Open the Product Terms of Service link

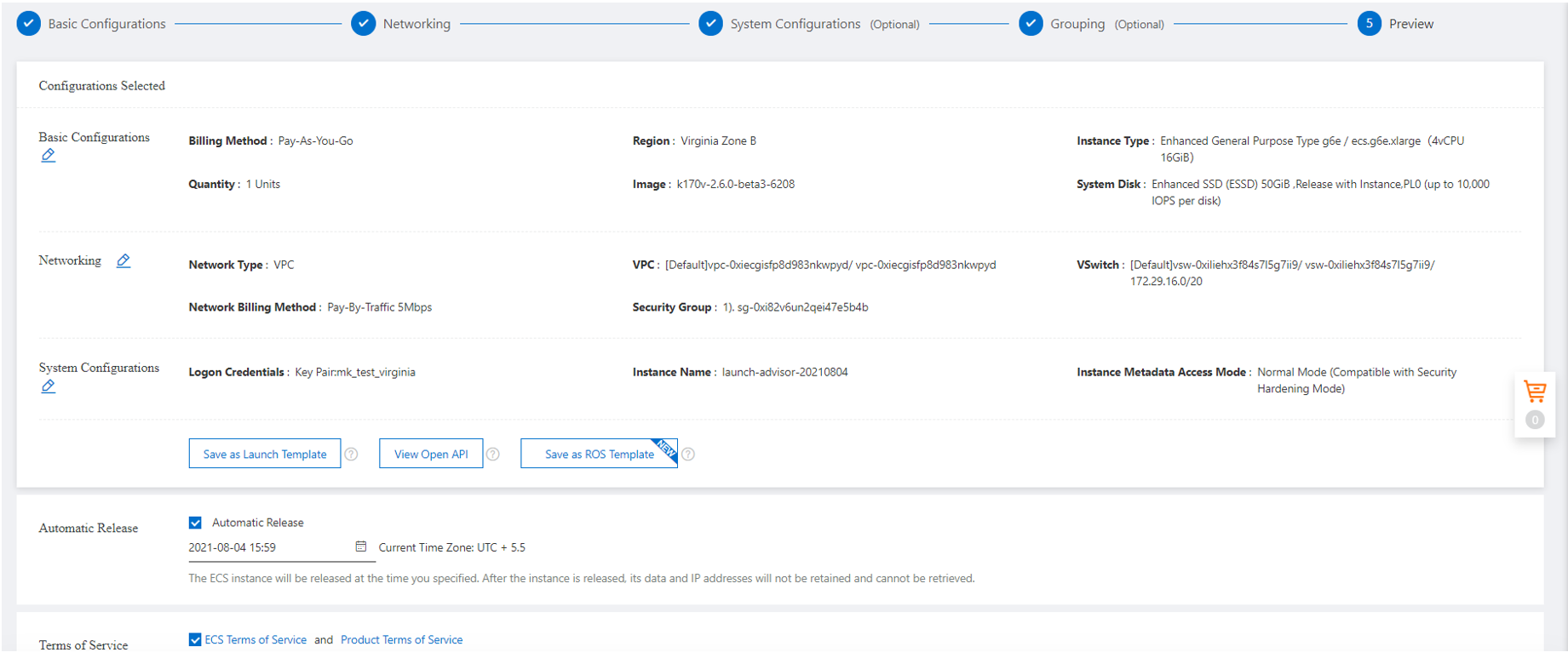(401, 639)
